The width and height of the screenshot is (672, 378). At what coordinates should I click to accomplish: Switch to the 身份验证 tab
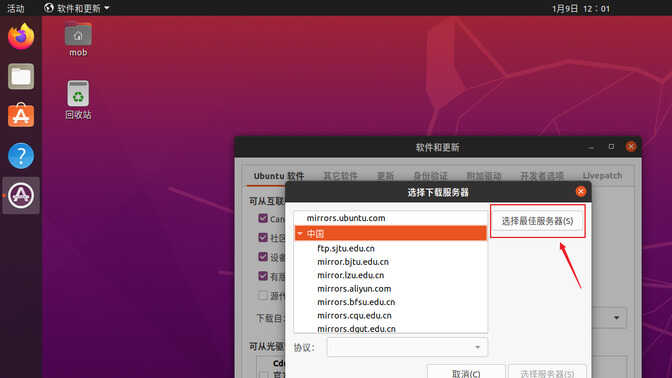[430, 176]
